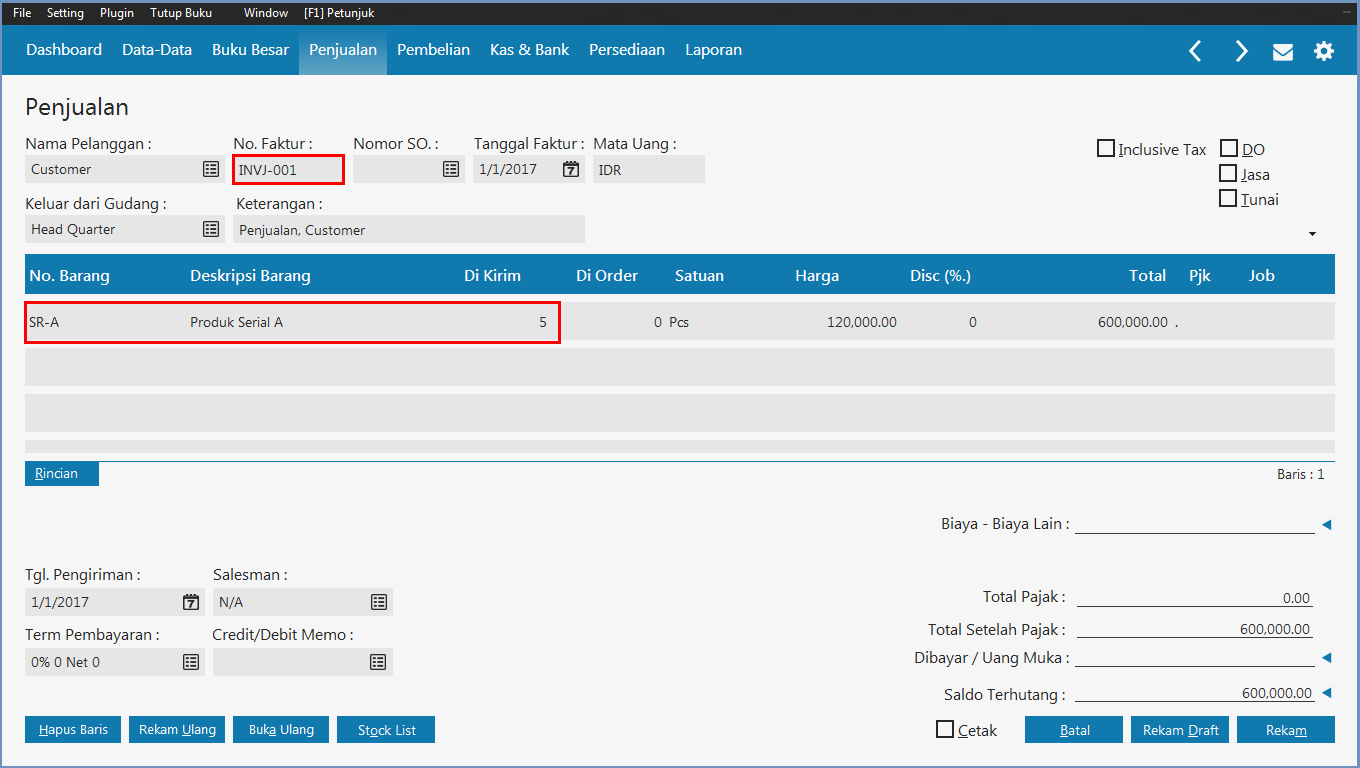Click the Disc (%.) column header
The width and height of the screenshot is (1360, 768).
pyautogui.click(x=940, y=275)
